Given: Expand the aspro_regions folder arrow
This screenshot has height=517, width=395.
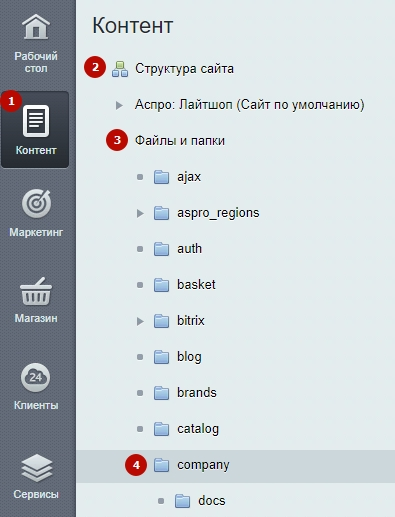Looking at the screenshot, I should point(140,213).
